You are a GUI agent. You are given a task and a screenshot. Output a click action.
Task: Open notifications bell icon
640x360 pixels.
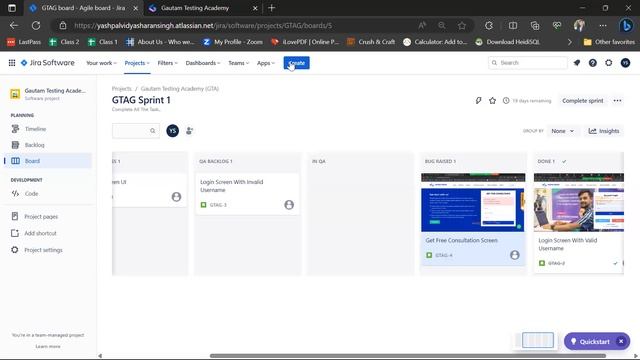click(x=577, y=63)
